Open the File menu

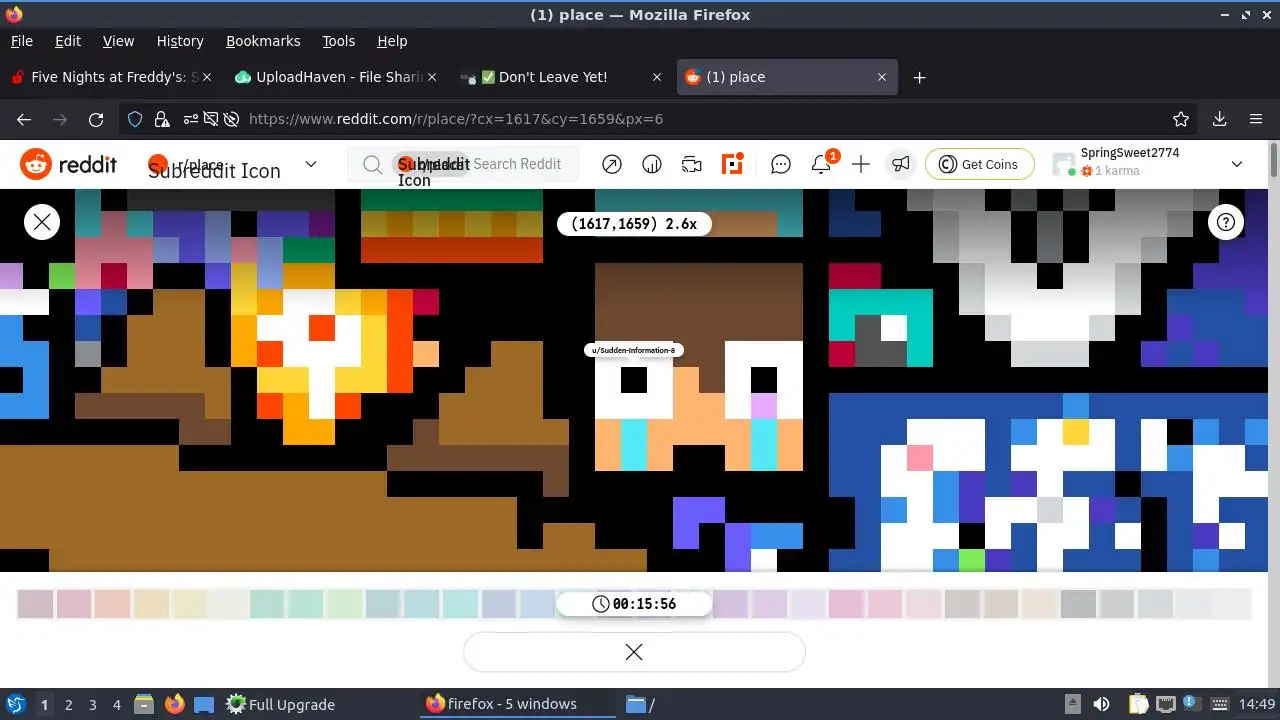click(x=22, y=41)
